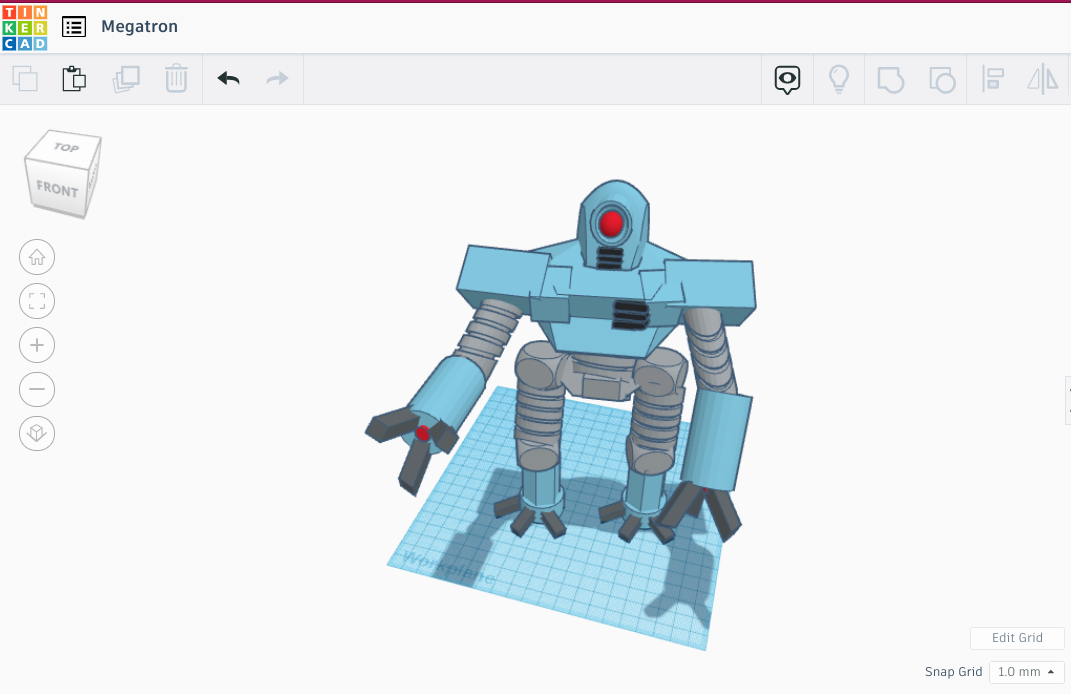Click the Ungroup shapes icon
The height and width of the screenshot is (694, 1071).
pyautogui.click(x=942, y=79)
